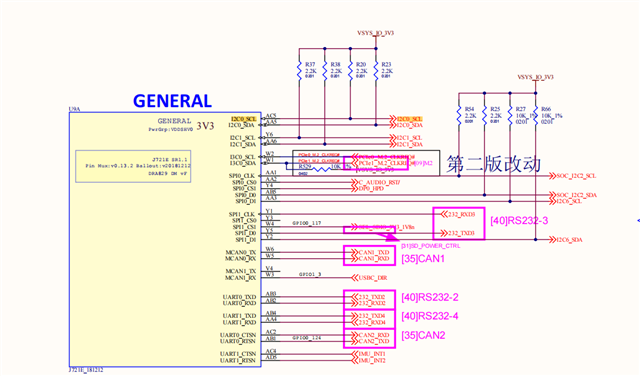Select the 232_TXD4 net label
This screenshot has width=640, height=376.
click(372, 316)
